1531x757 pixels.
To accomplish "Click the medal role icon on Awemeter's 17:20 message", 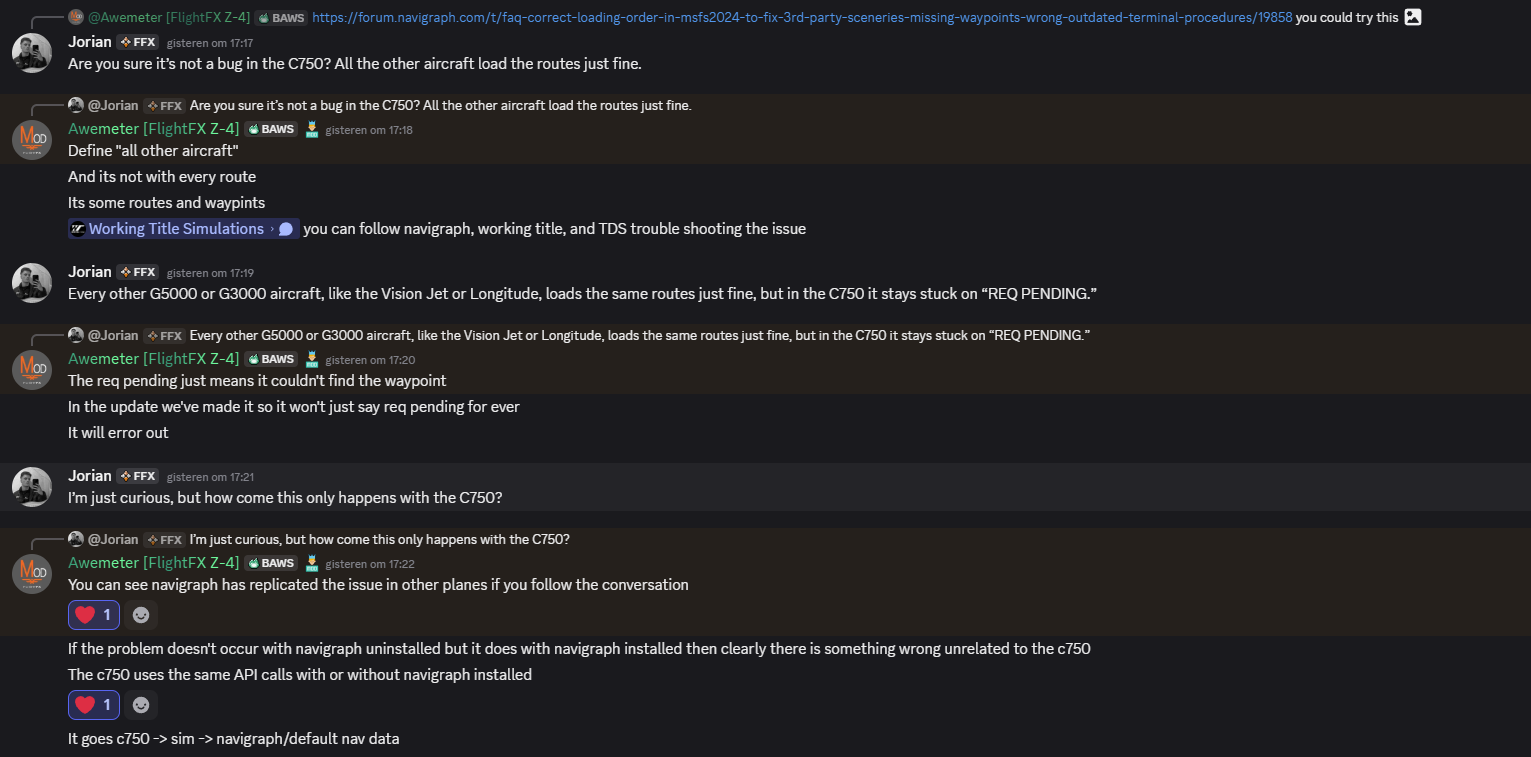I will [x=311, y=359].
